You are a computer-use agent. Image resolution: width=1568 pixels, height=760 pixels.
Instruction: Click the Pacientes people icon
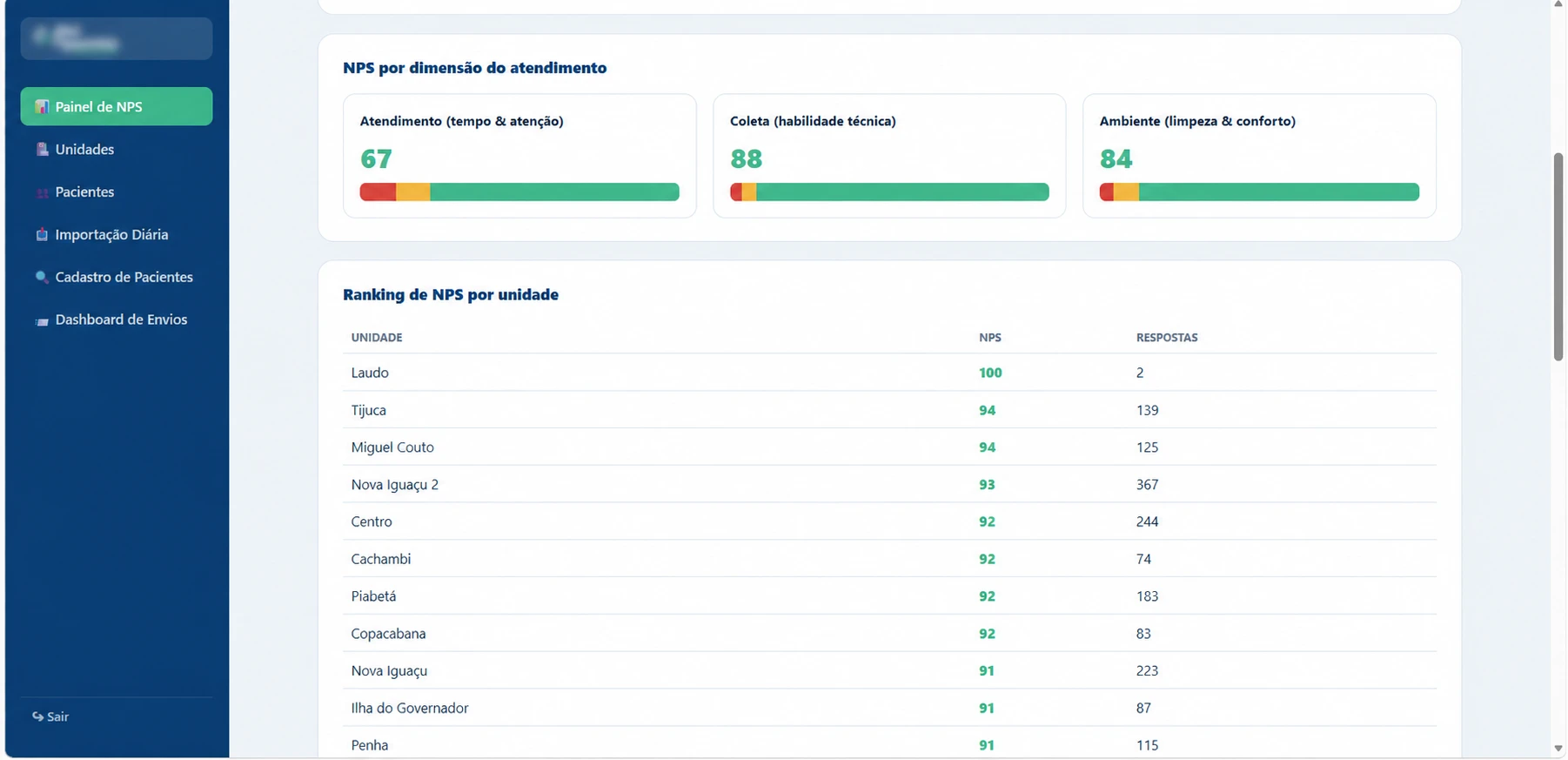coord(41,192)
